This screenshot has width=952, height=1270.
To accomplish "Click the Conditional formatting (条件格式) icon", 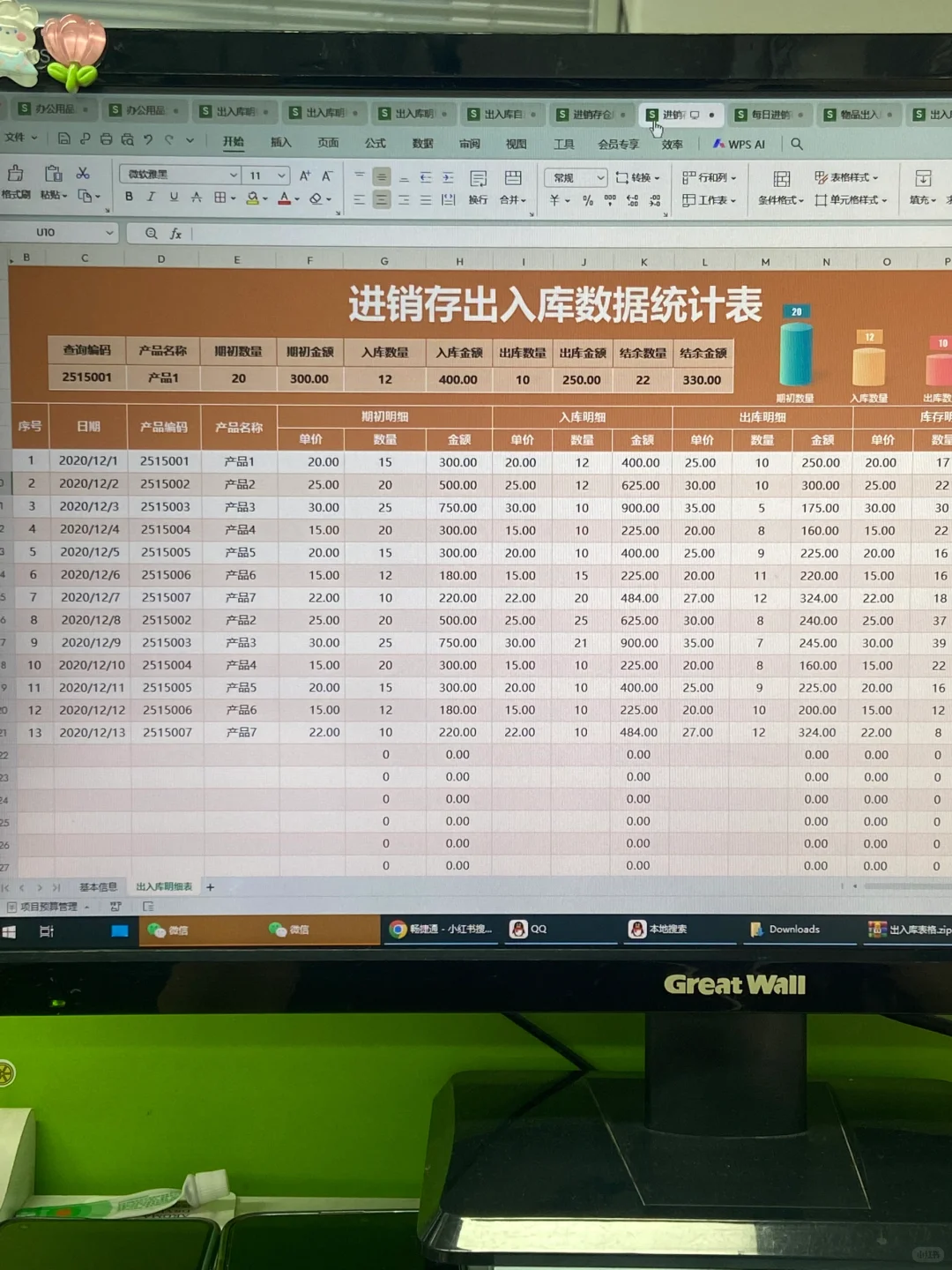I will (781, 179).
